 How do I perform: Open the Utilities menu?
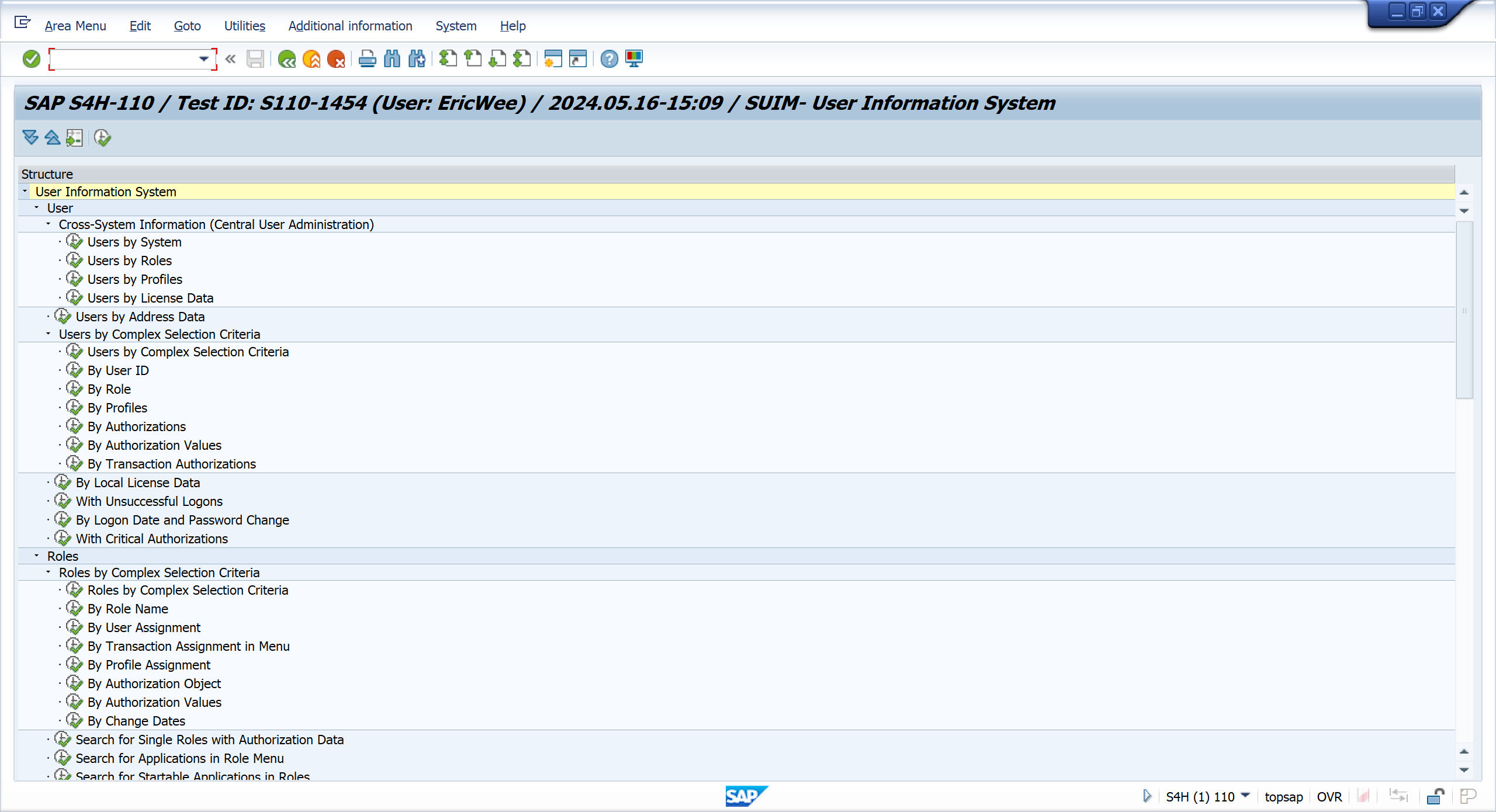244,26
